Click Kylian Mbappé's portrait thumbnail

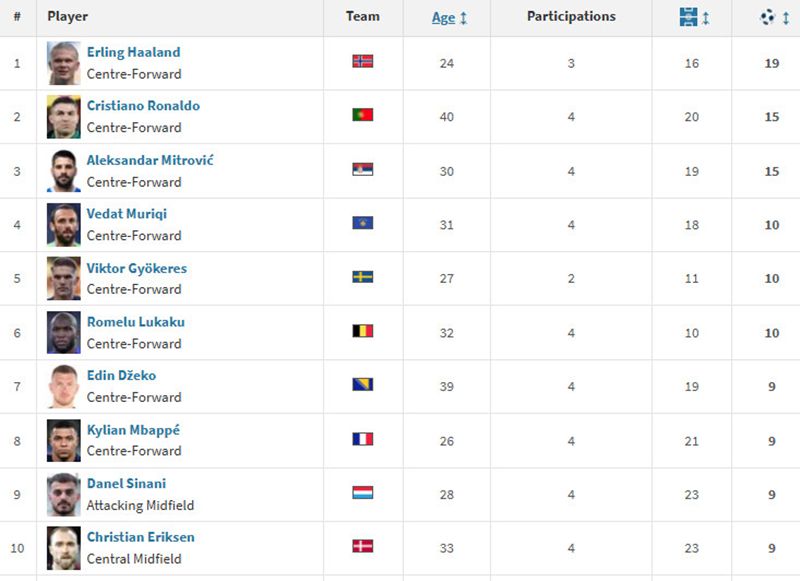(x=64, y=441)
